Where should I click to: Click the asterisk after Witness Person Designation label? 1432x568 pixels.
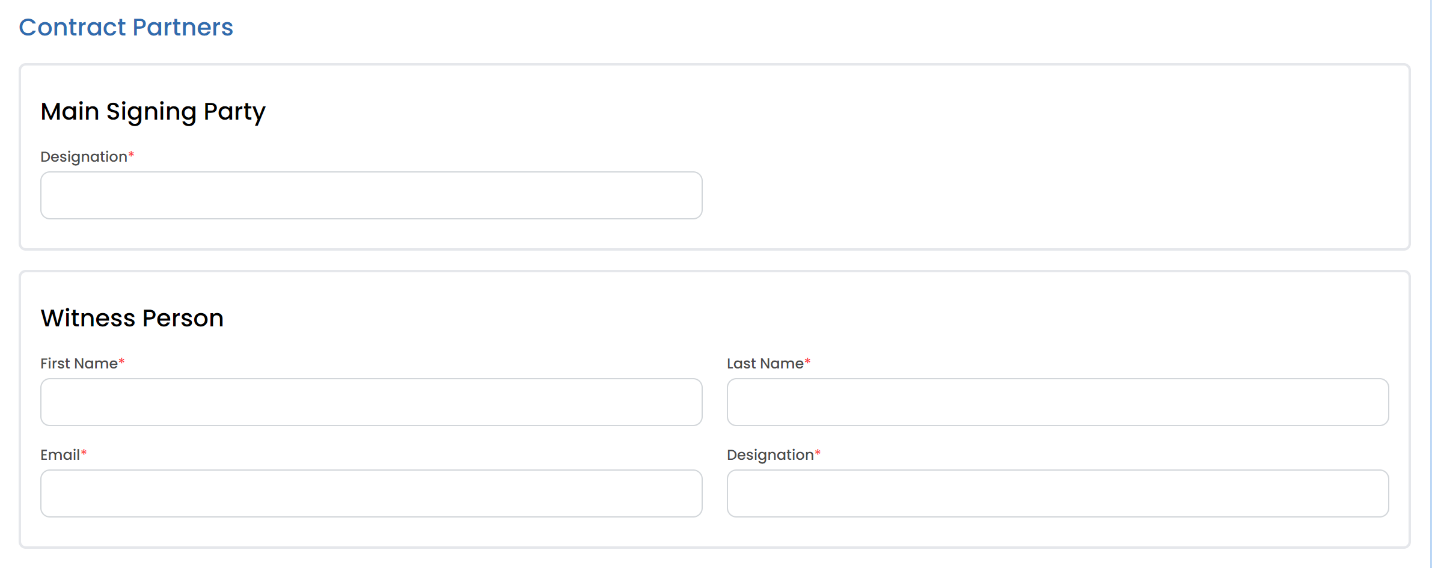pyautogui.click(x=818, y=453)
